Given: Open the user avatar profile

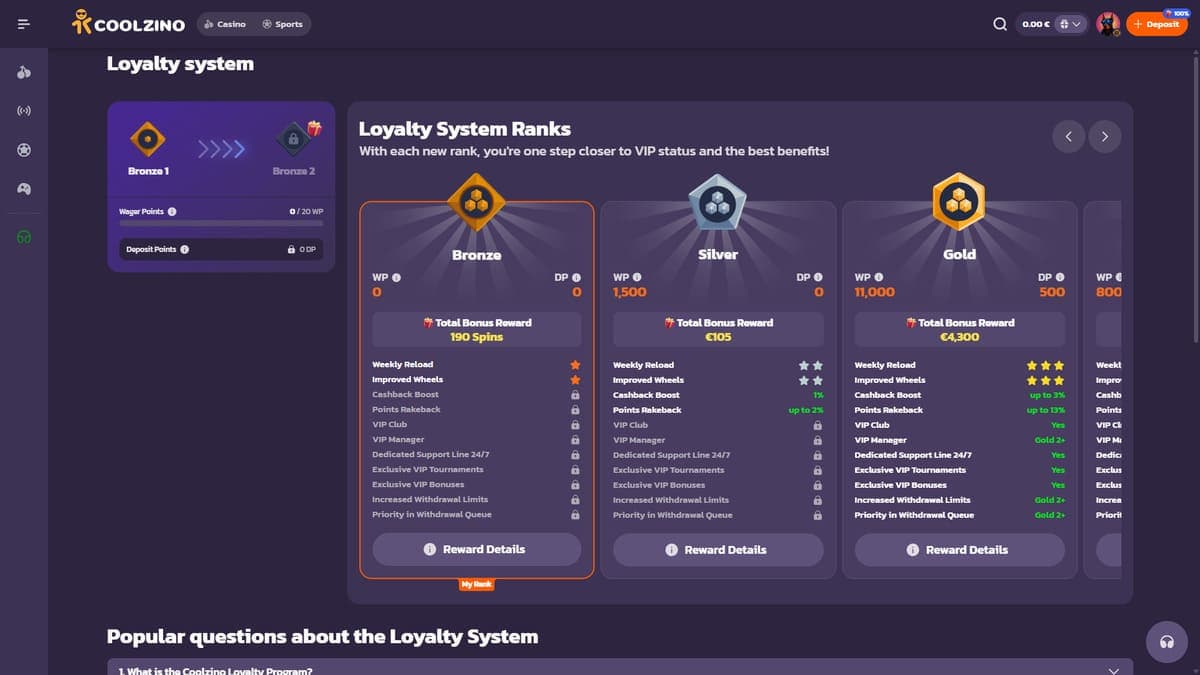Looking at the screenshot, I should click(x=1108, y=24).
